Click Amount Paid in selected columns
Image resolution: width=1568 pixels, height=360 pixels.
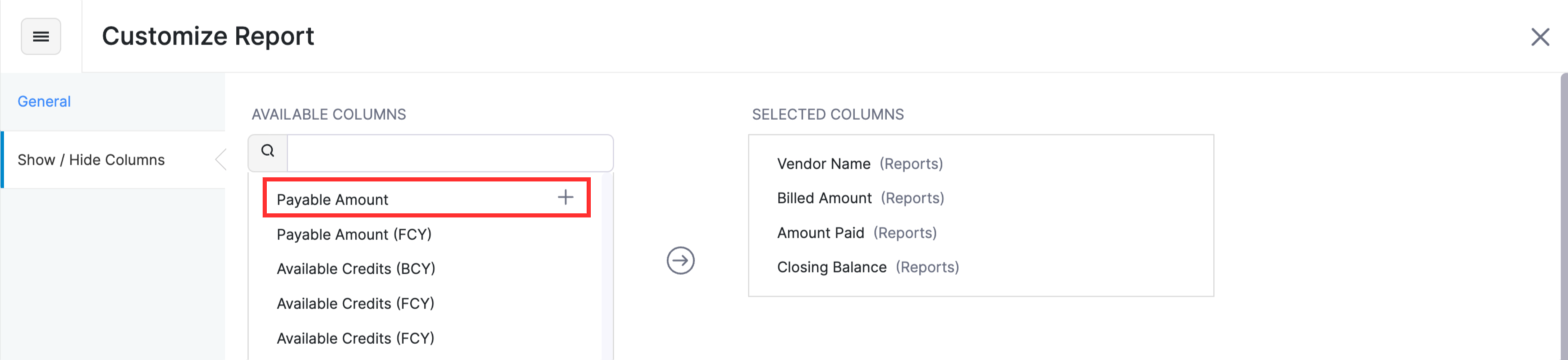tap(820, 232)
